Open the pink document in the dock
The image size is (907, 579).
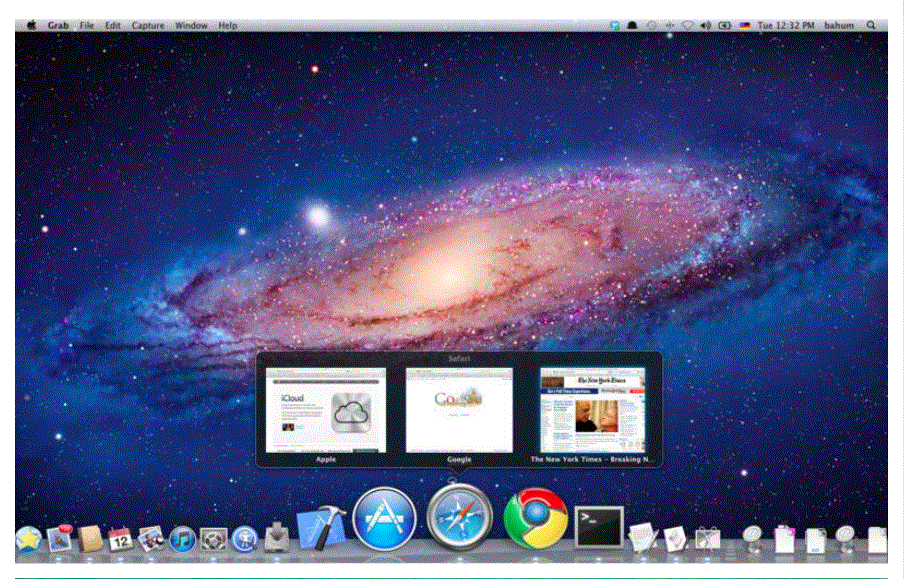tap(783, 539)
